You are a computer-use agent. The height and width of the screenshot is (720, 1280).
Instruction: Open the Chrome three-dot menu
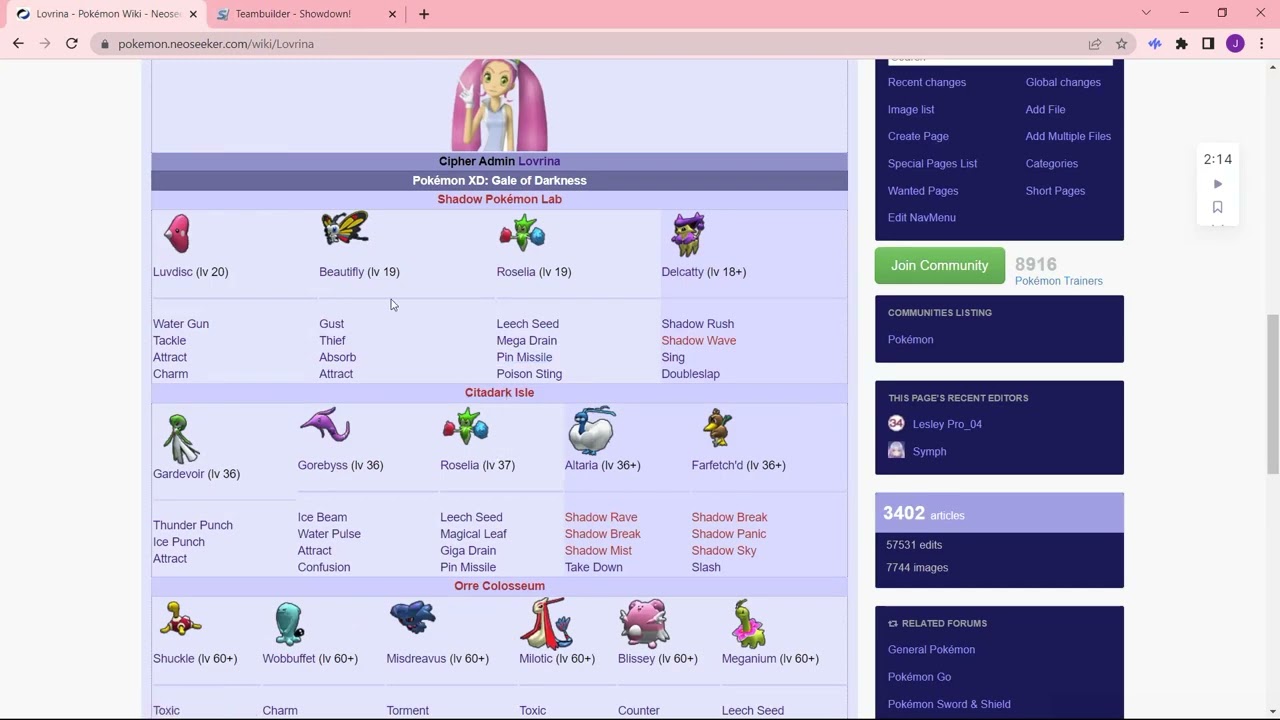(x=1261, y=44)
